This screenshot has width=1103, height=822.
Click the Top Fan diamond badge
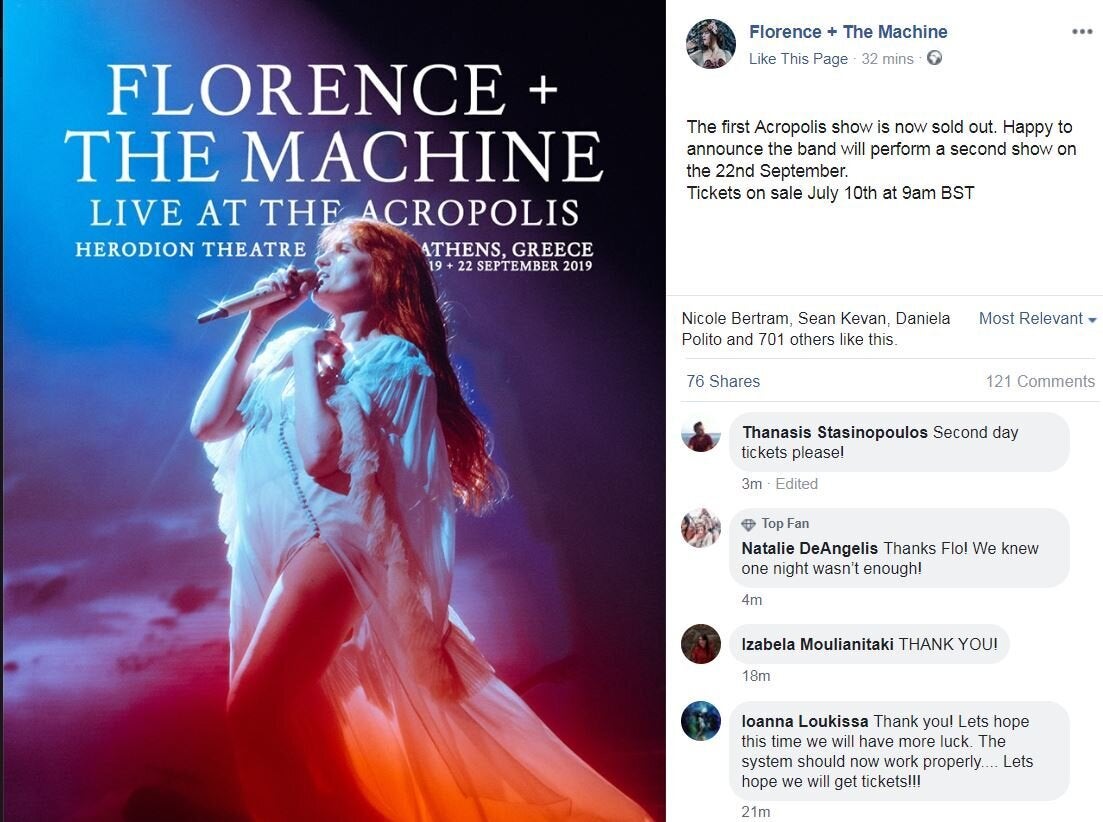tap(748, 524)
